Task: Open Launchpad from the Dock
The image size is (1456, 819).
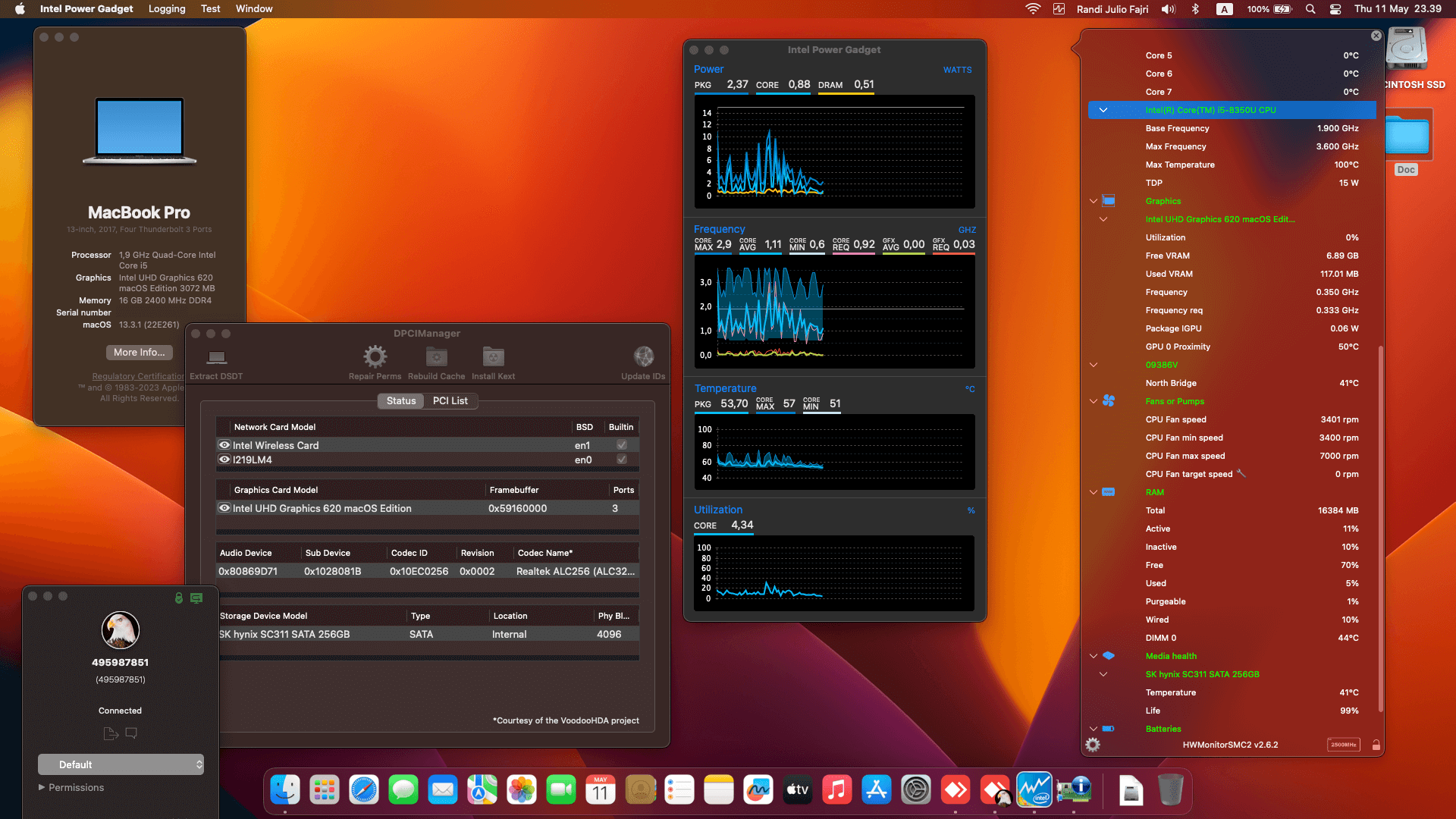Action: tap(325, 790)
